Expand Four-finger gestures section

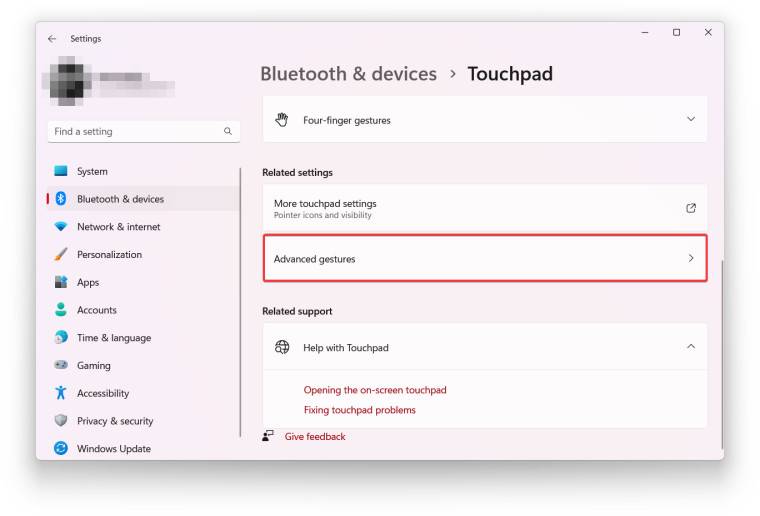(x=690, y=120)
